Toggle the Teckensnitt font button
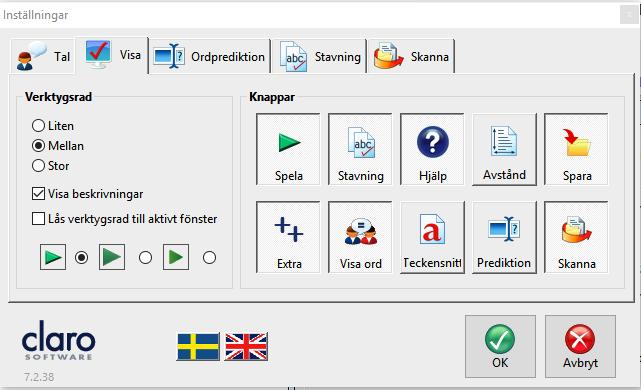Image resolution: width=641 pixels, height=390 pixels. pyautogui.click(x=433, y=237)
